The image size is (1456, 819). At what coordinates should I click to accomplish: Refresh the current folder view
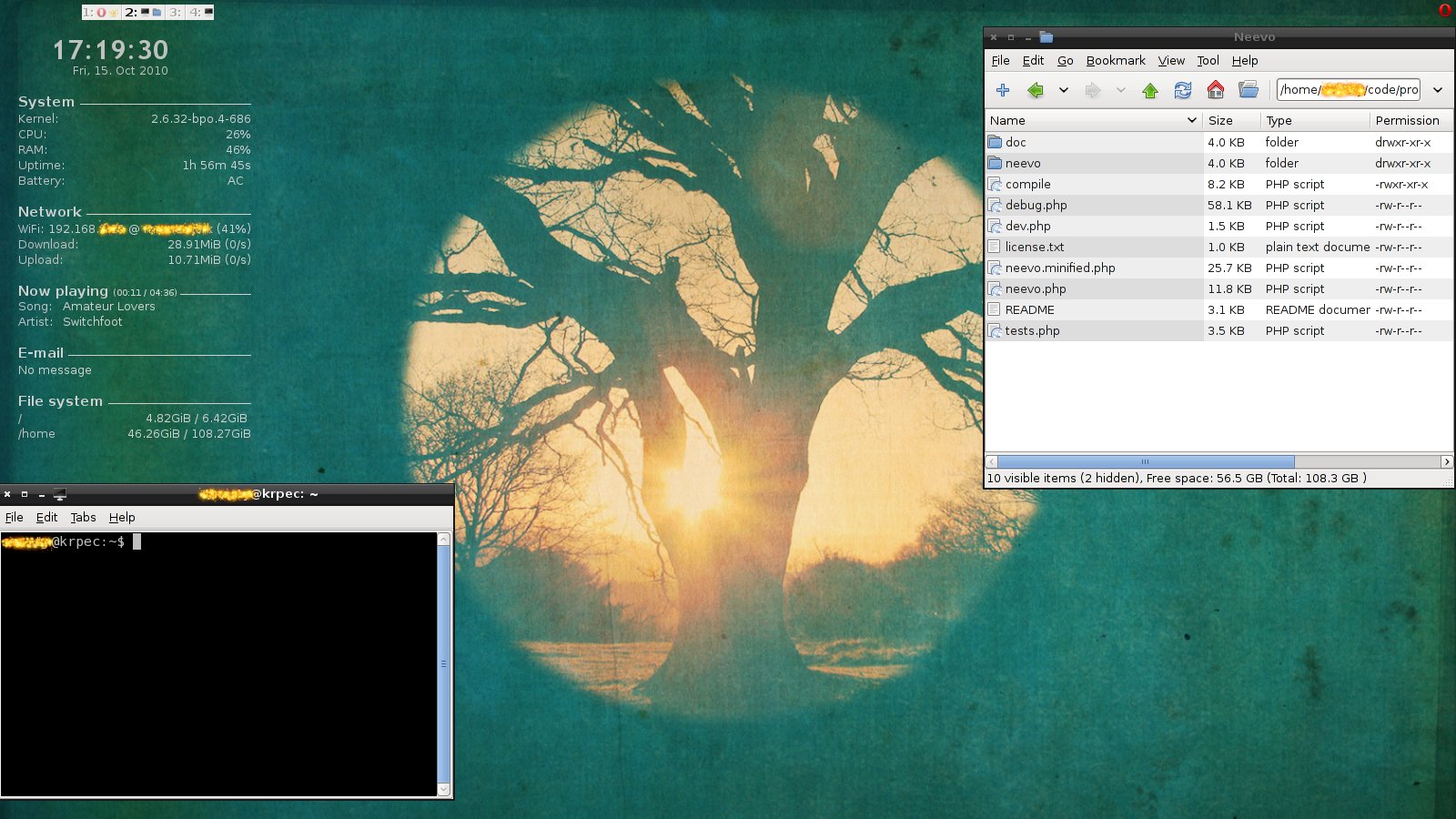(x=1182, y=90)
